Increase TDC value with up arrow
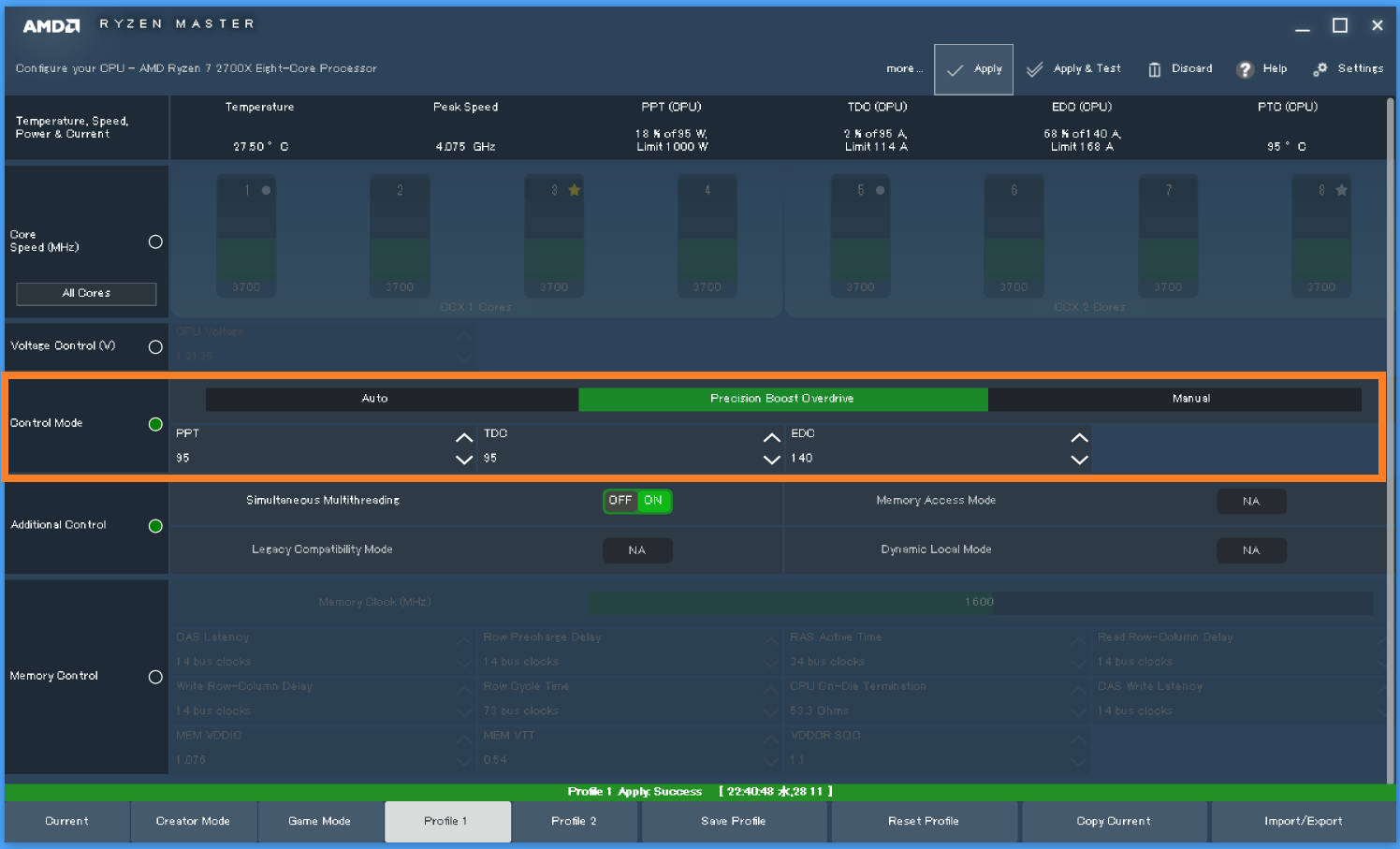This screenshot has height=849, width=1400. [771, 437]
